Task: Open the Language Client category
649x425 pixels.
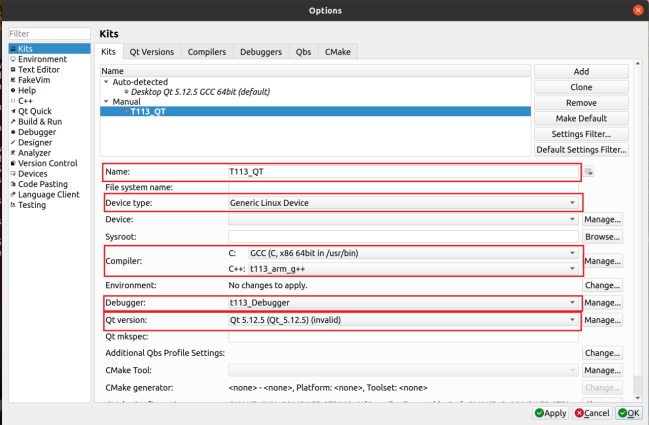Action: pyautogui.click(x=49, y=194)
